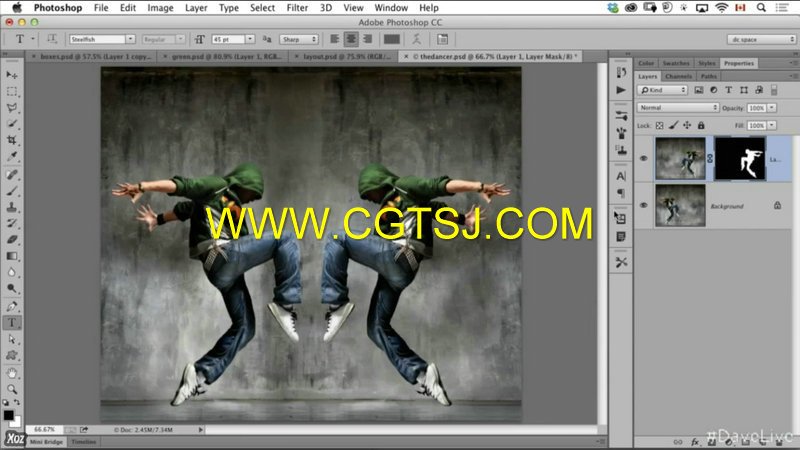The width and height of the screenshot is (800, 450).
Task: Open the workspace dropdown
Action: click(761, 39)
